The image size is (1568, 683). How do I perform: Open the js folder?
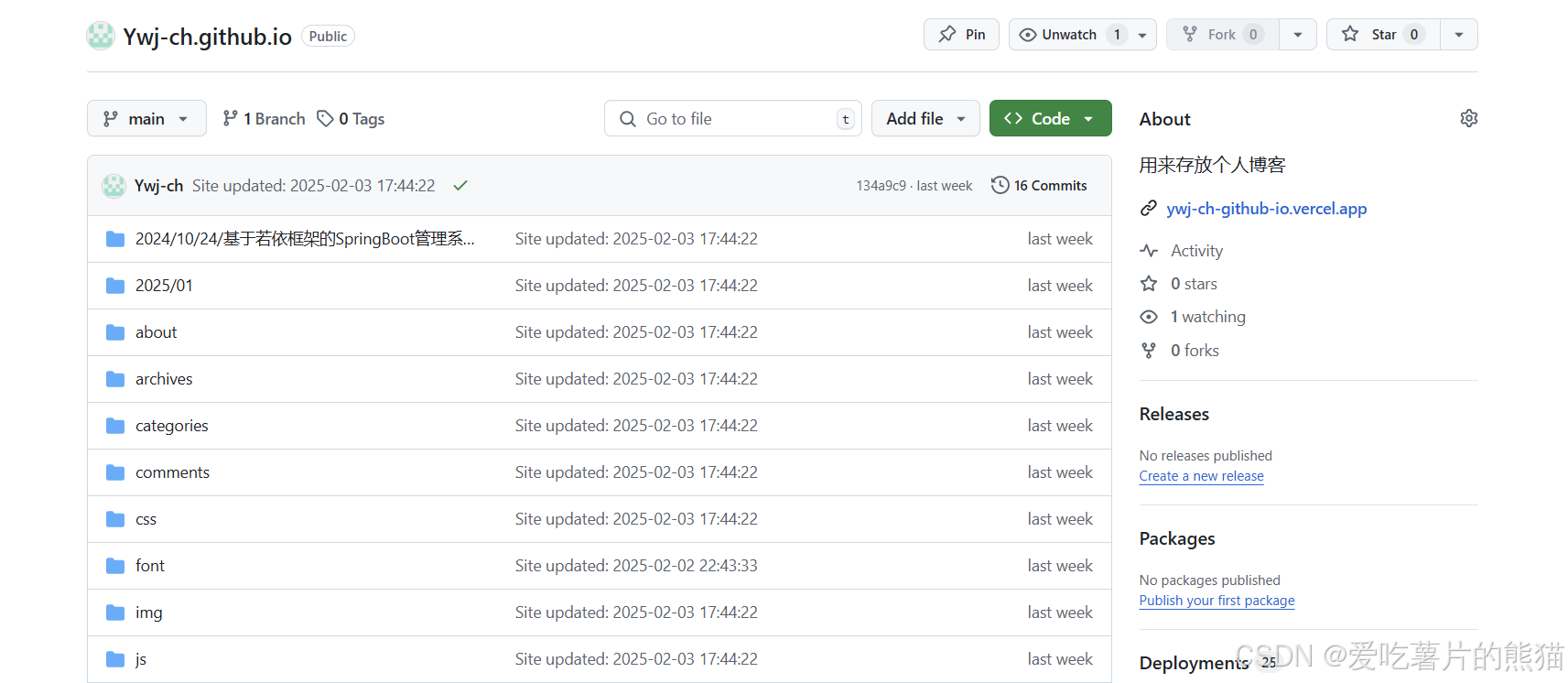141,659
